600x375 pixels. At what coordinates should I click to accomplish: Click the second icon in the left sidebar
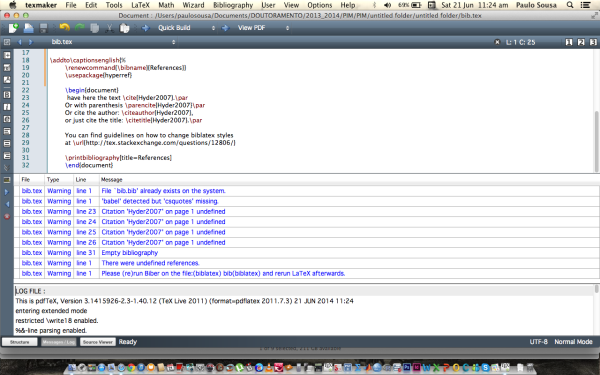(7, 68)
